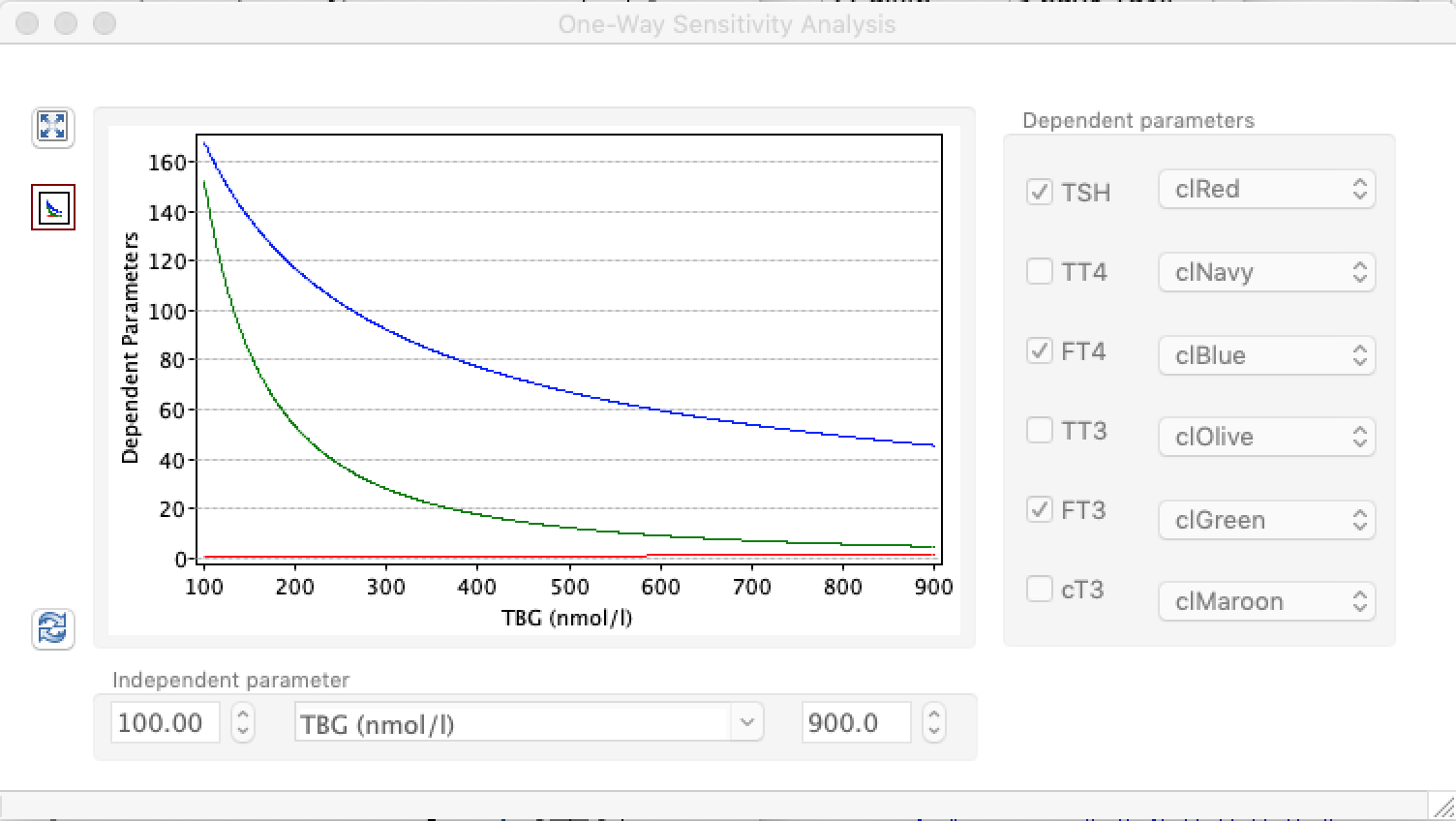Click the close window button
Screen dimensions: 1456x821
[x=28, y=23]
